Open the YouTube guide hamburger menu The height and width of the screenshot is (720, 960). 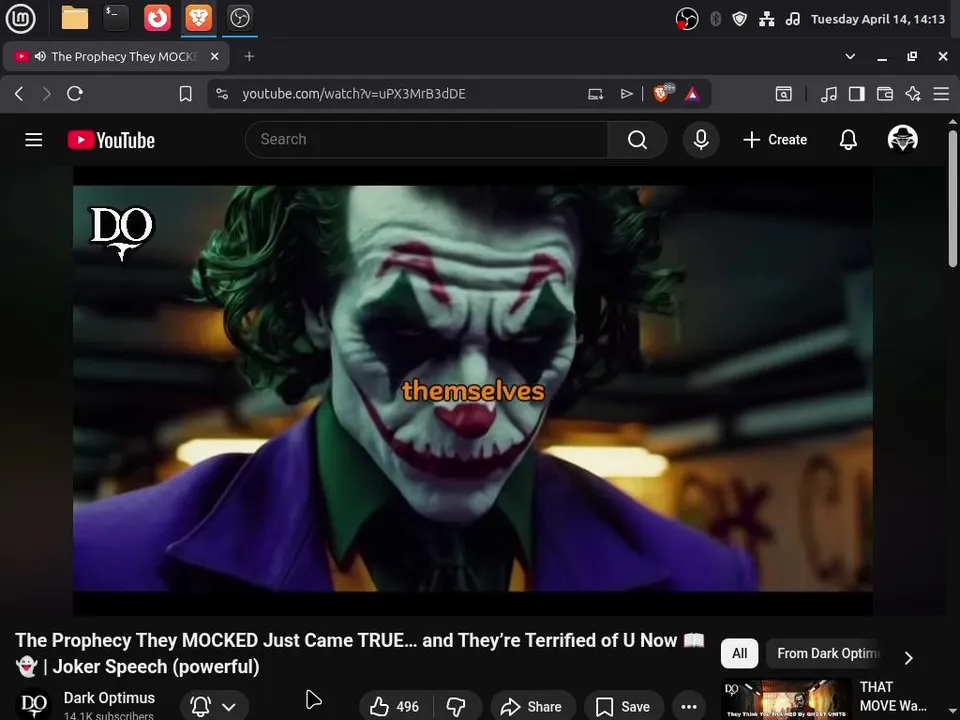click(x=34, y=140)
